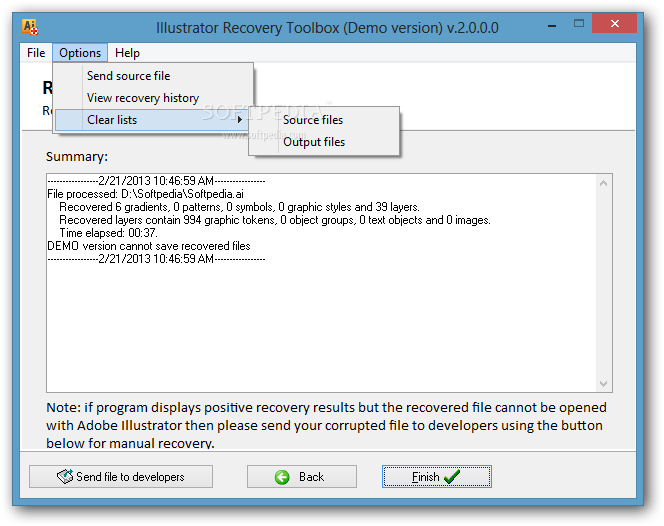This screenshot has height=526, width=664.
Task: Choose Output files in submenu
Action: click(324, 142)
